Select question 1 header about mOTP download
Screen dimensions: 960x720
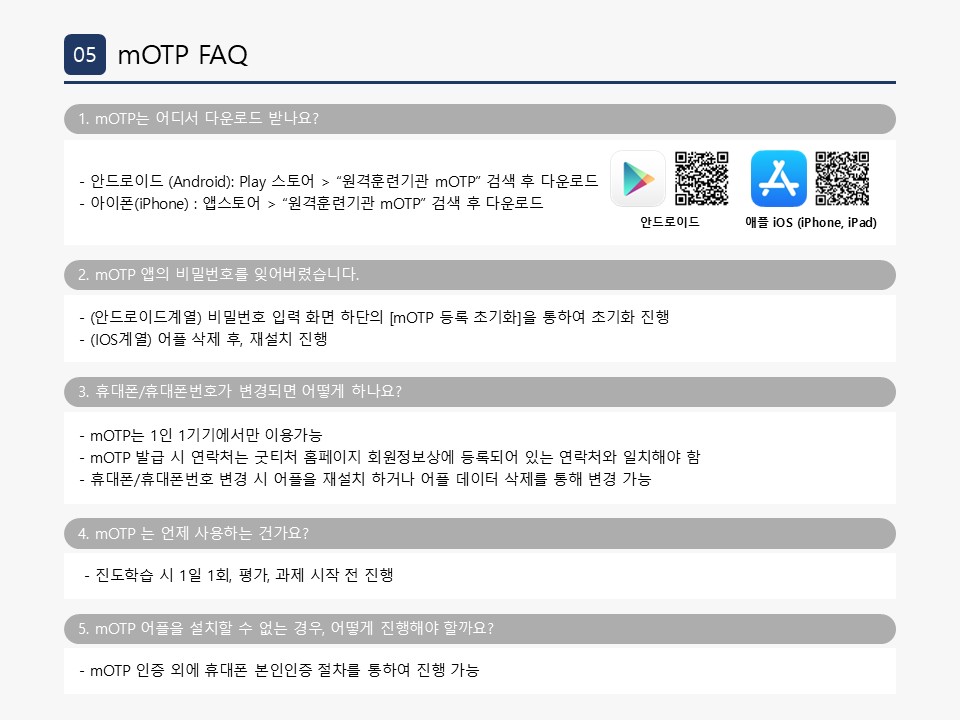[479, 119]
